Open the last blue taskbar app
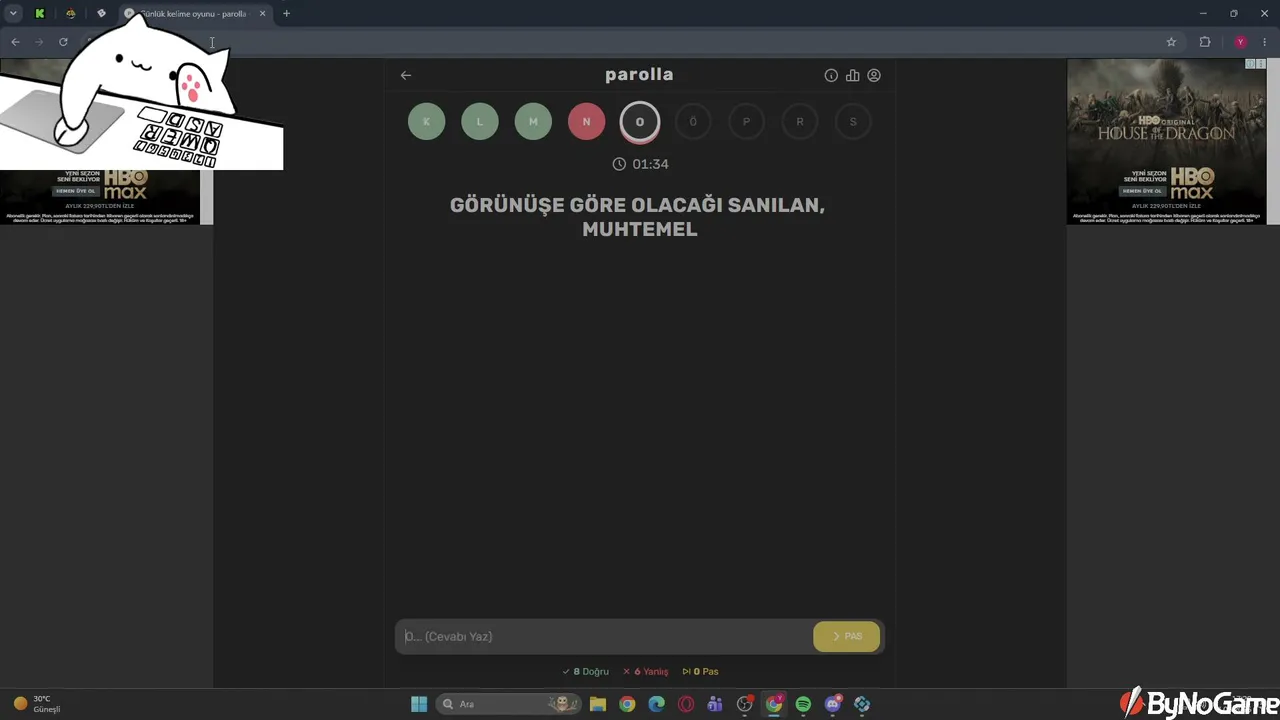 (862, 704)
